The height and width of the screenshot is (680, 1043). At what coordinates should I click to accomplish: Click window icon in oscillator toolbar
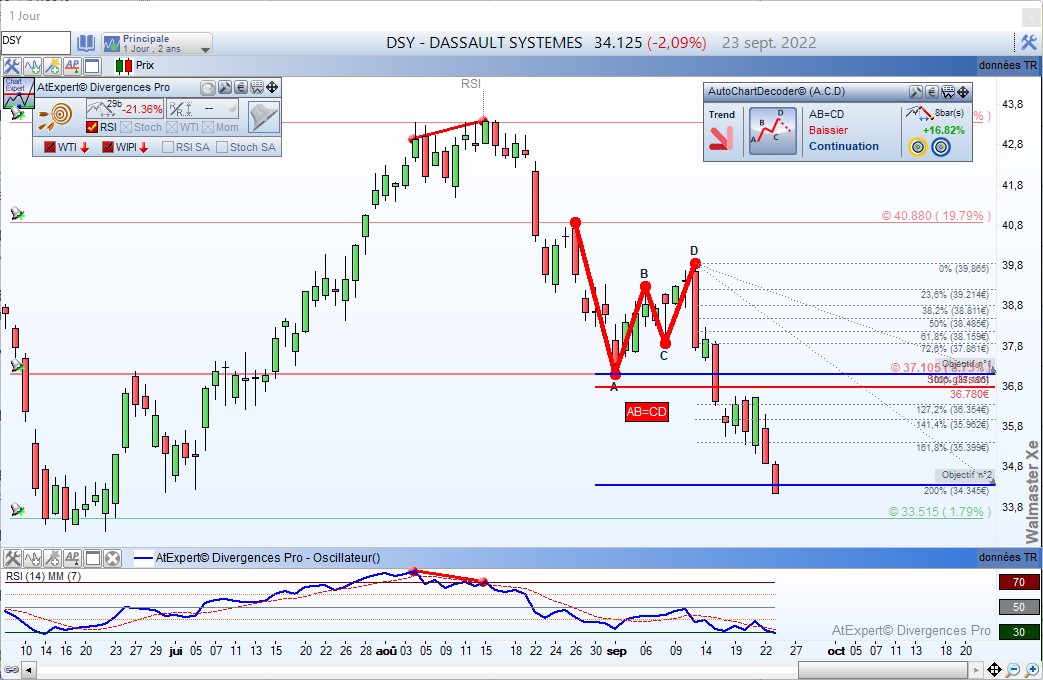[92, 558]
